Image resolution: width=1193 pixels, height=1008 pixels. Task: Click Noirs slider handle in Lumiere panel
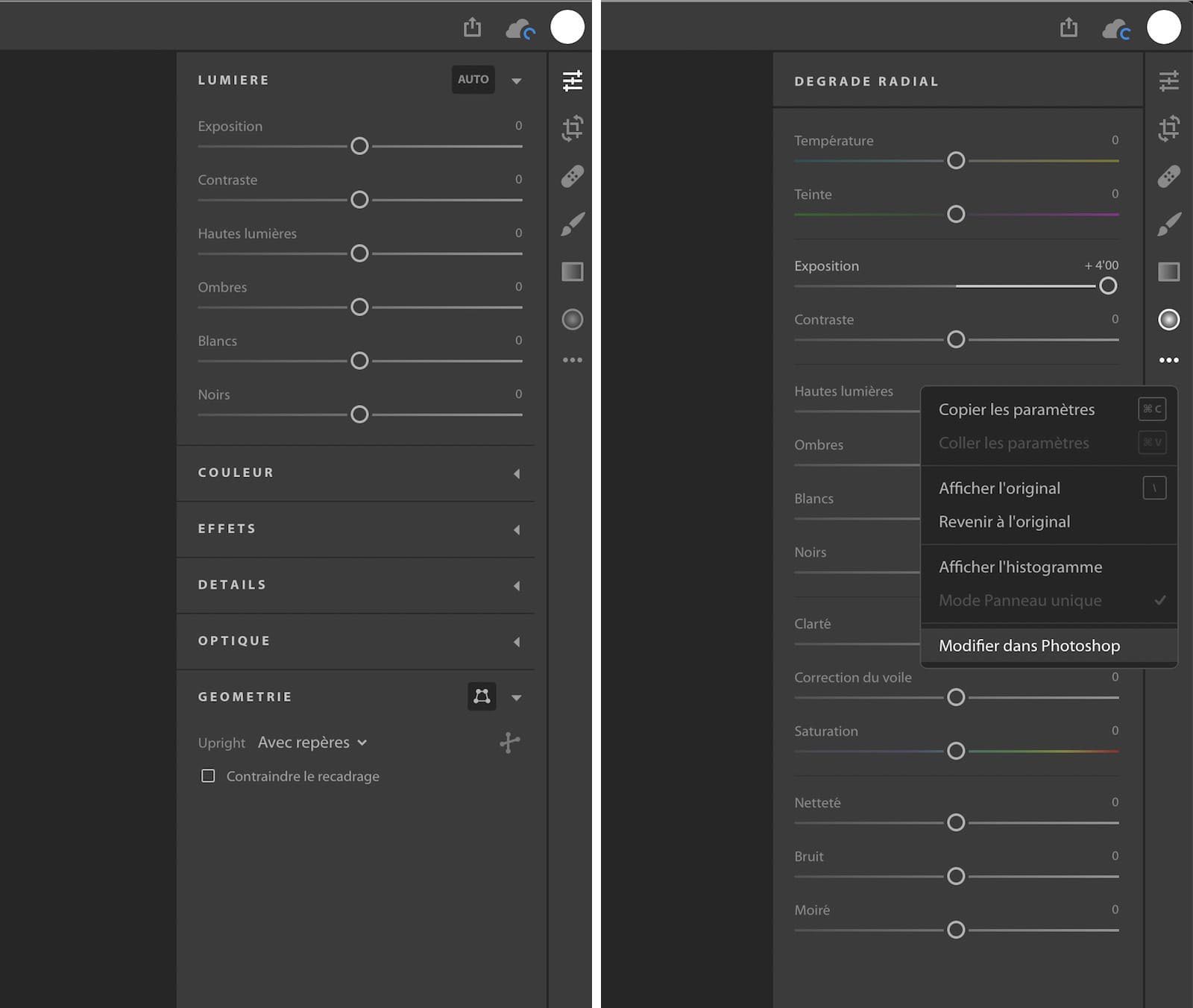pyautogui.click(x=359, y=415)
